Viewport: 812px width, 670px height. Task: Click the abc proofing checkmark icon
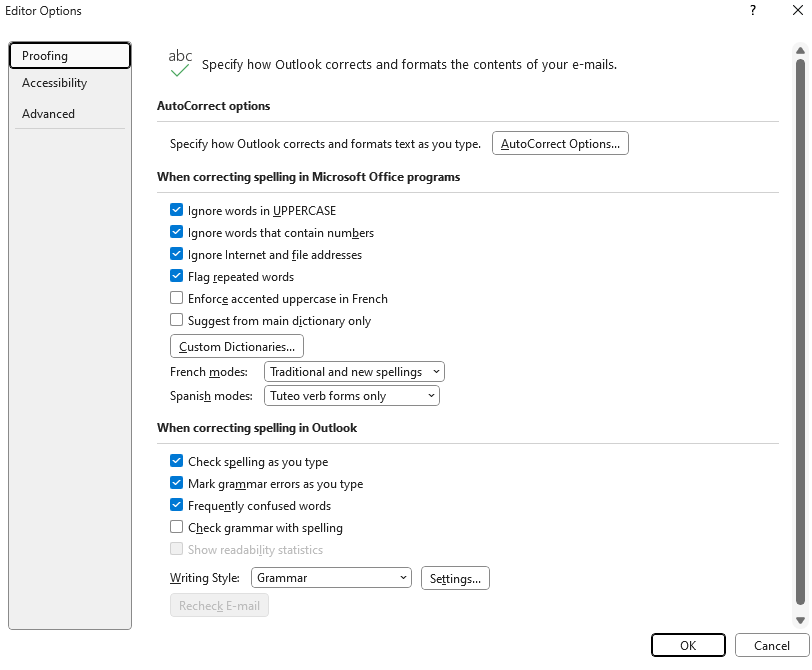[x=180, y=63]
